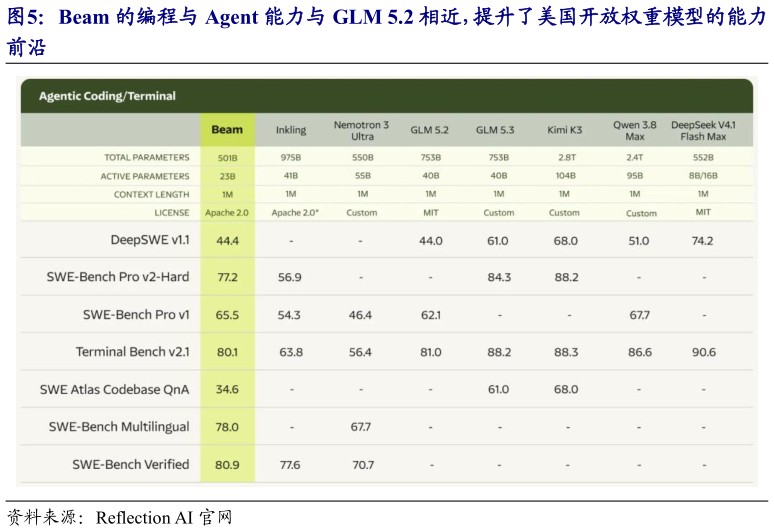Click DeepSeek's 74.2 DeepSWE score
This screenshot has height=531, width=774.
point(702,241)
